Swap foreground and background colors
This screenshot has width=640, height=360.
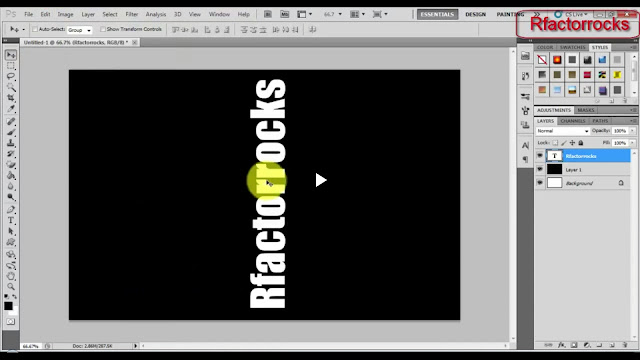coord(15,297)
